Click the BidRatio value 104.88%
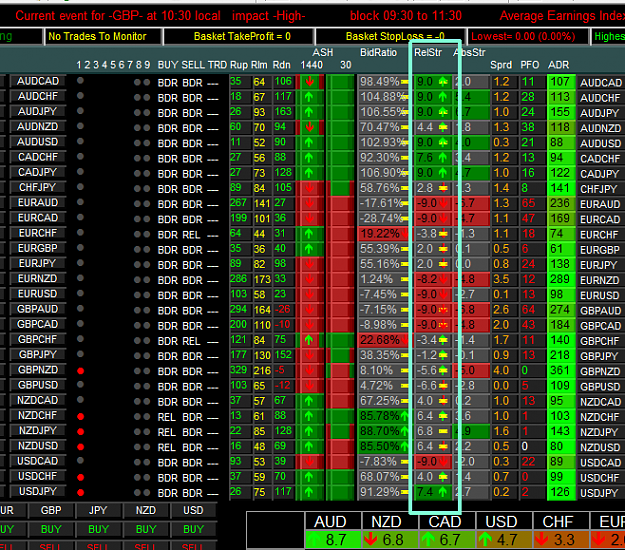The height and width of the screenshot is (550, 625). (x=383, y=97)
